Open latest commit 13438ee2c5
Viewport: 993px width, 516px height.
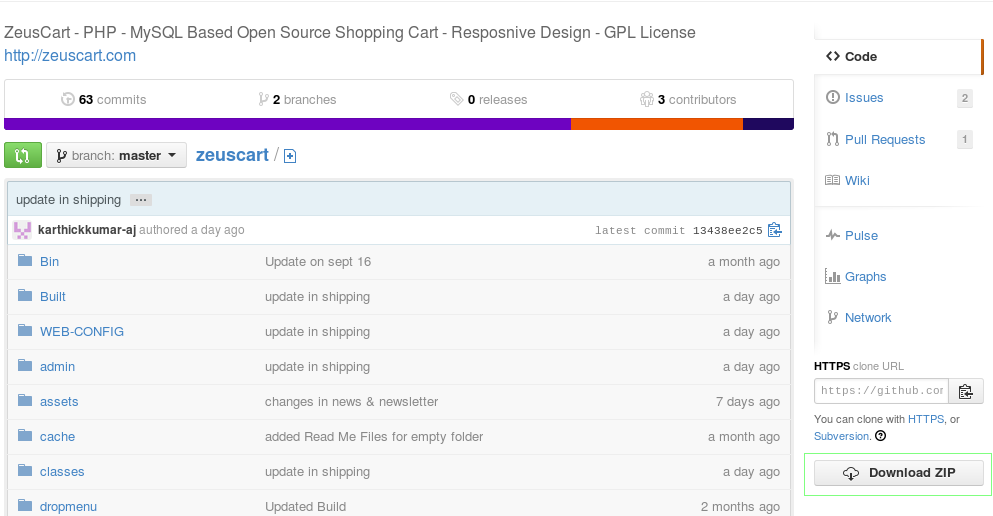(727, 230)
